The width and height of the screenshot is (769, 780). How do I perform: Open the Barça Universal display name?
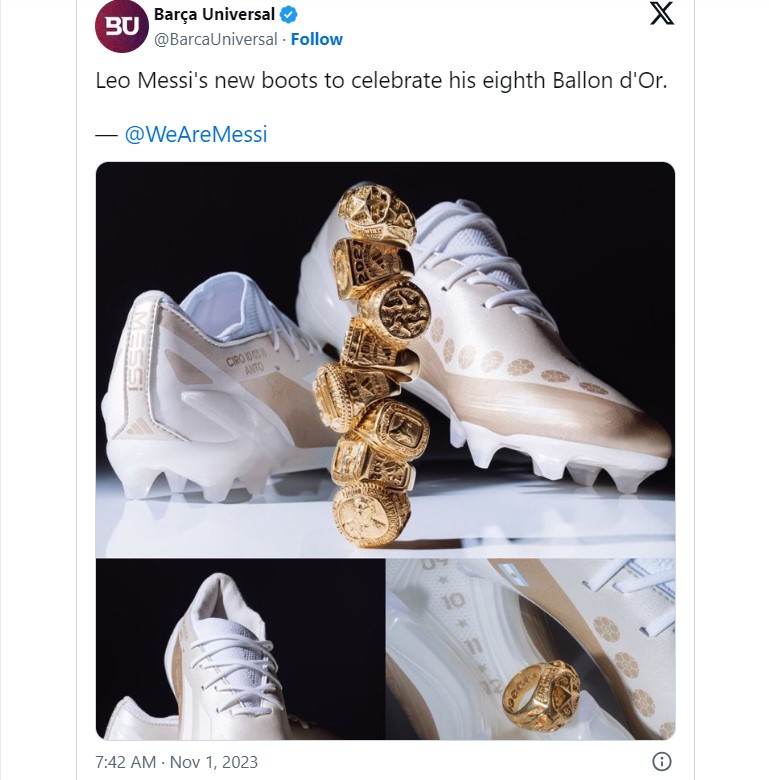click(x=214, y=15)
